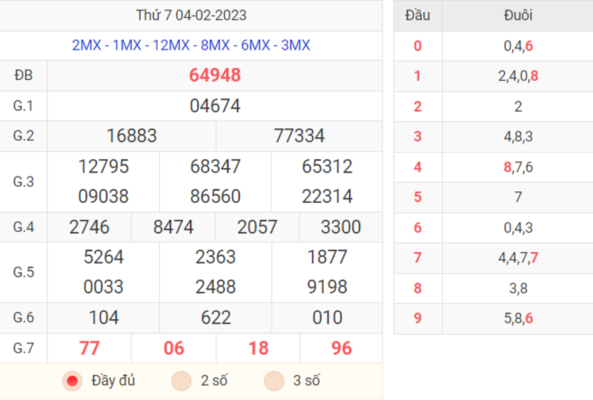Viewport: 593px width, 400px height.
Task: Click the G.4 number 3300
Action: tap(341, 227)
